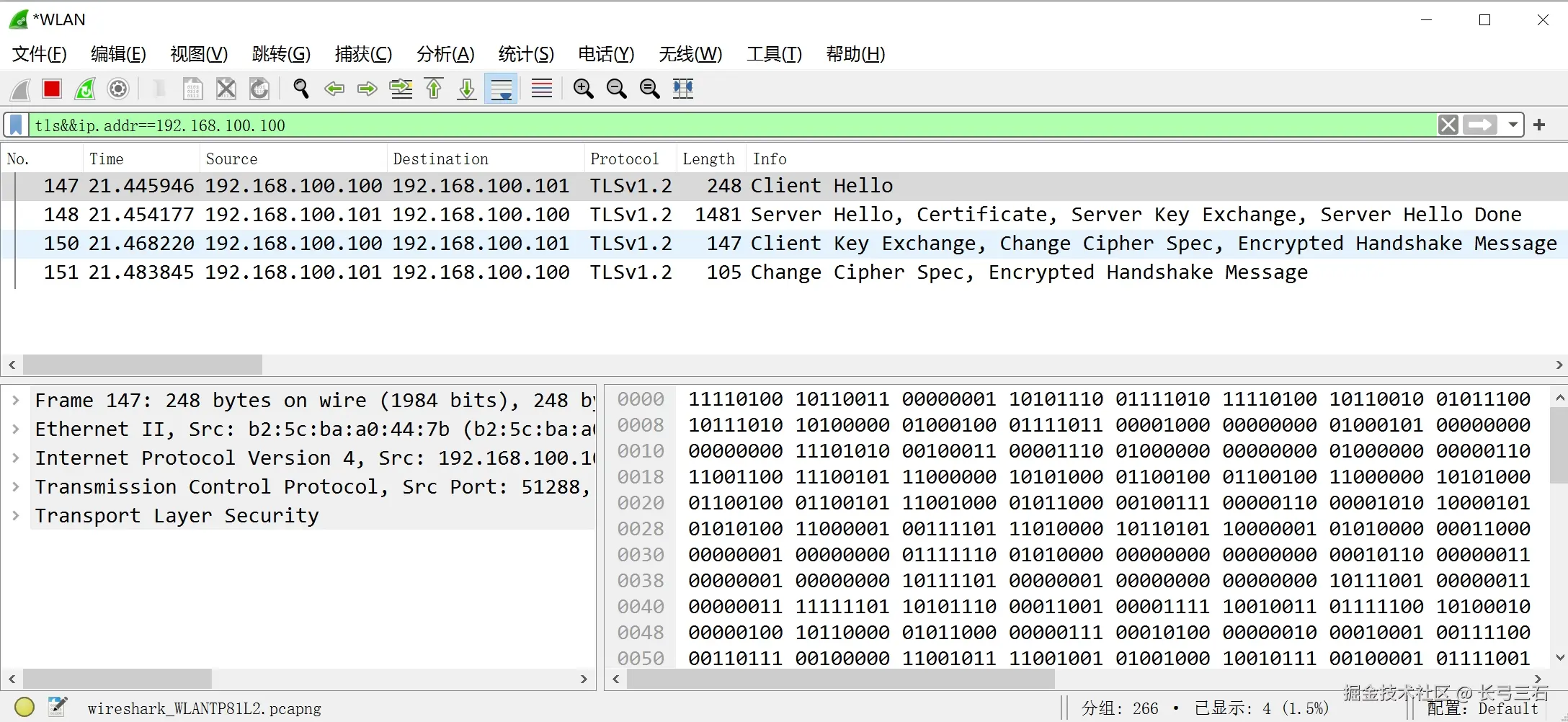The height and width of the screenshot is (722, 1568).
Task: Open 电话(Y) menu
Action: tap(606, 54)
